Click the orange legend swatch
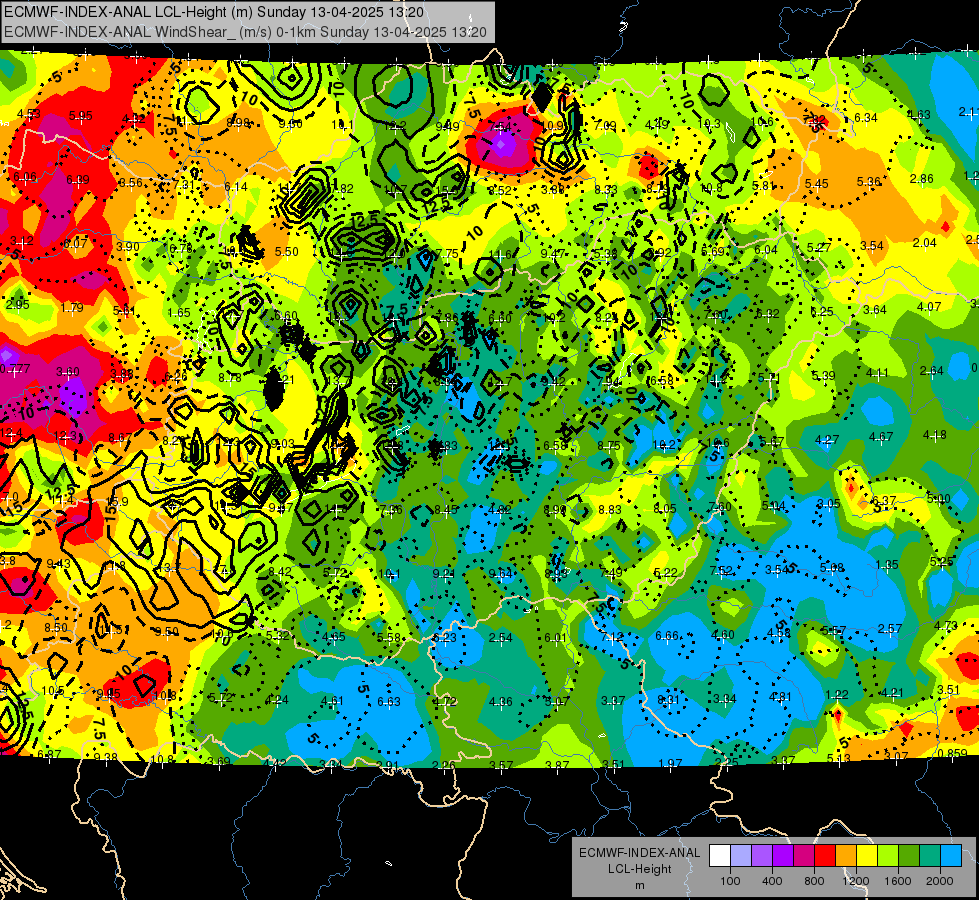 tap(846, 856)
